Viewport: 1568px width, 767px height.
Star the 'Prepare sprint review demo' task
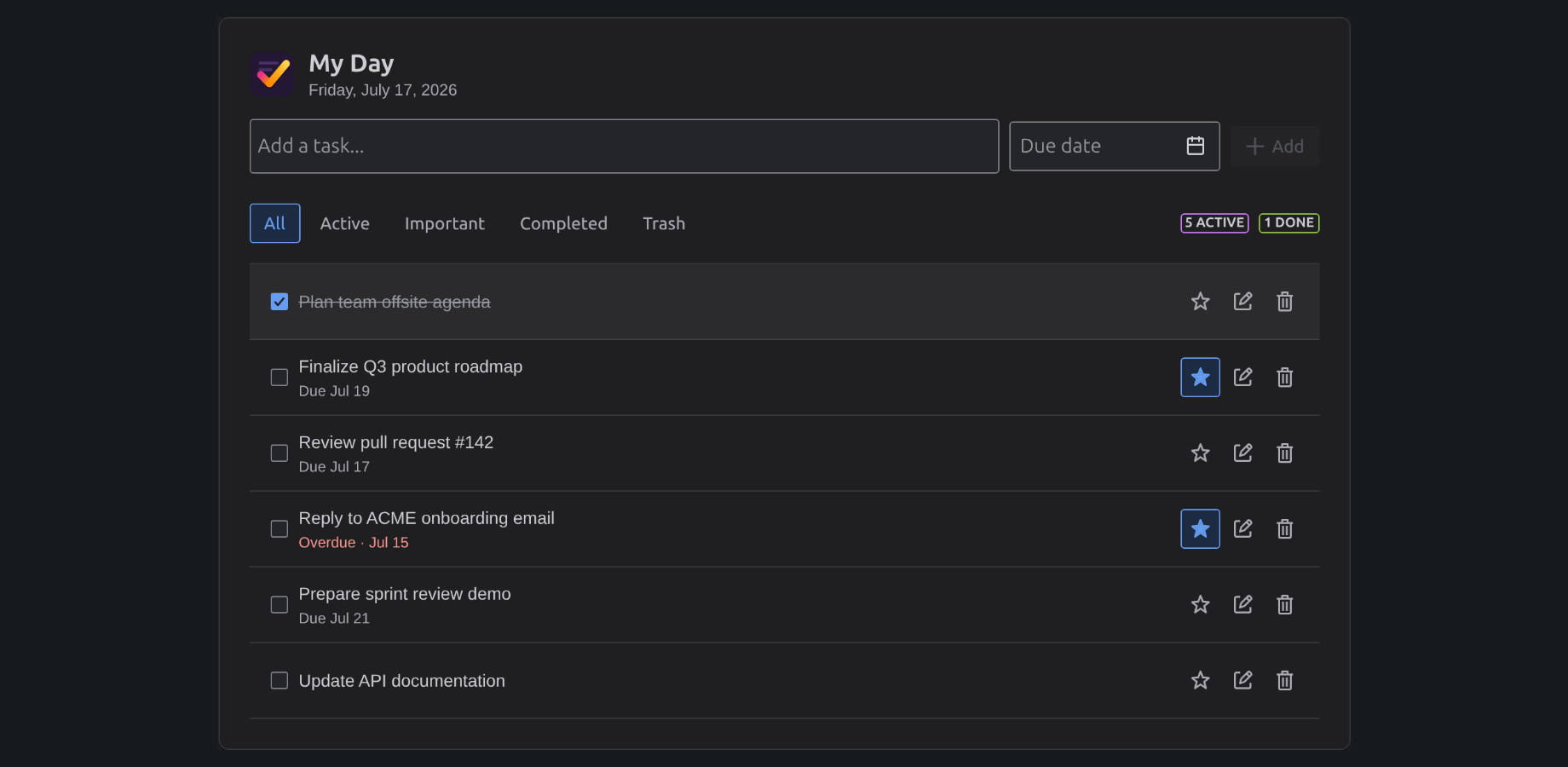pyautogui.click(x=1200, y=605)
